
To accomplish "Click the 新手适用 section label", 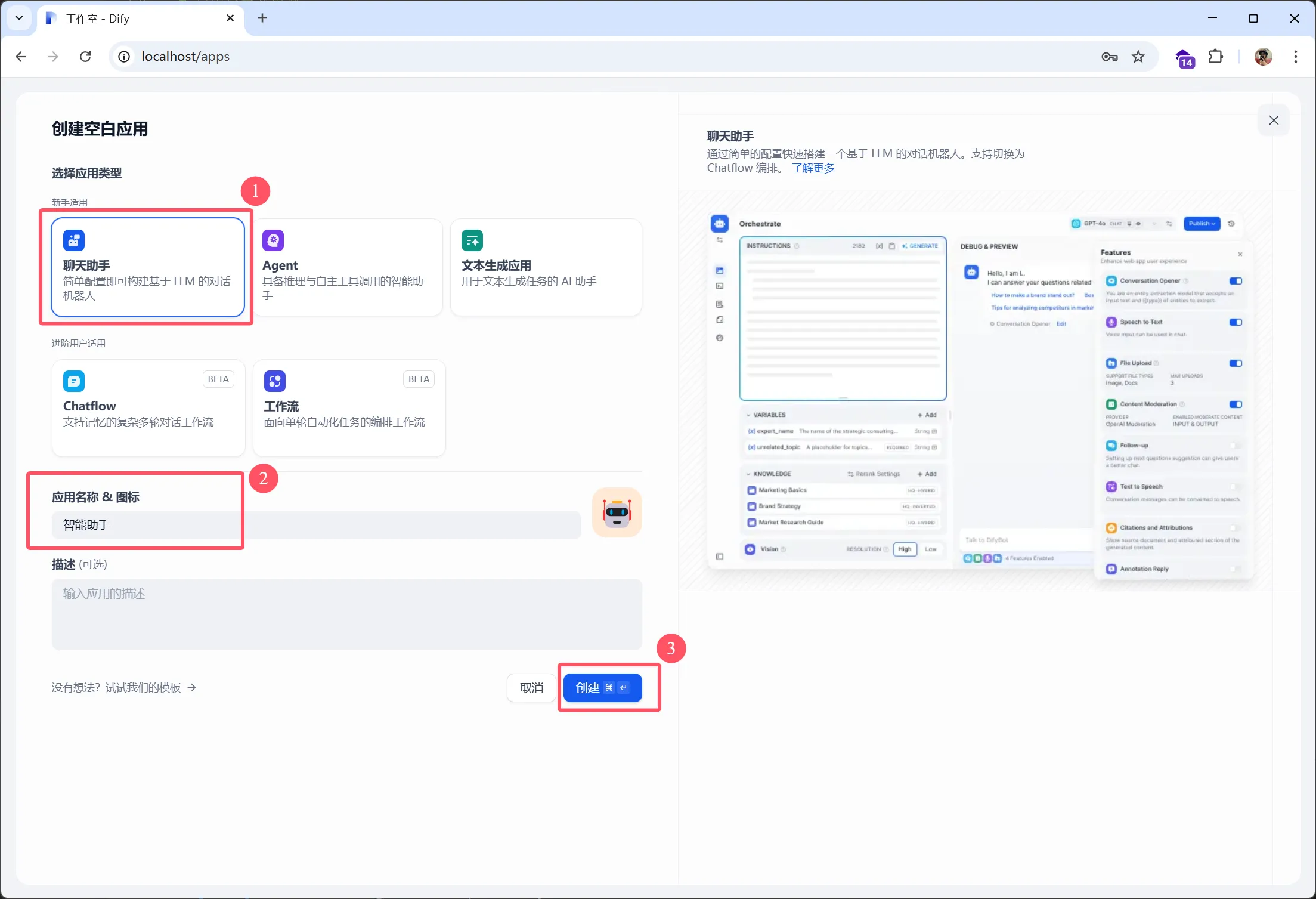I will point(69,203).
